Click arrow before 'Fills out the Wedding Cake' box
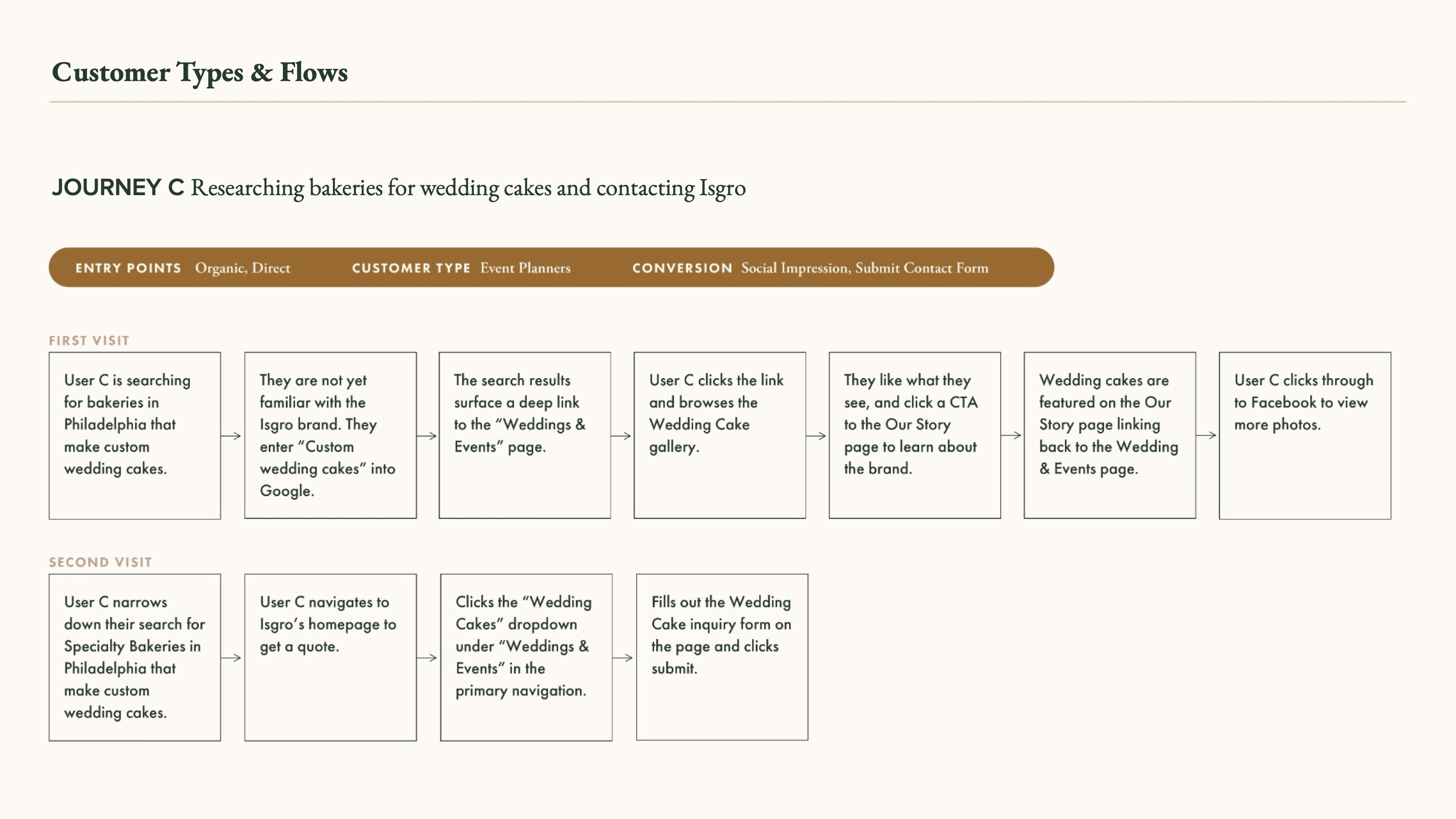 coord(623,657)
